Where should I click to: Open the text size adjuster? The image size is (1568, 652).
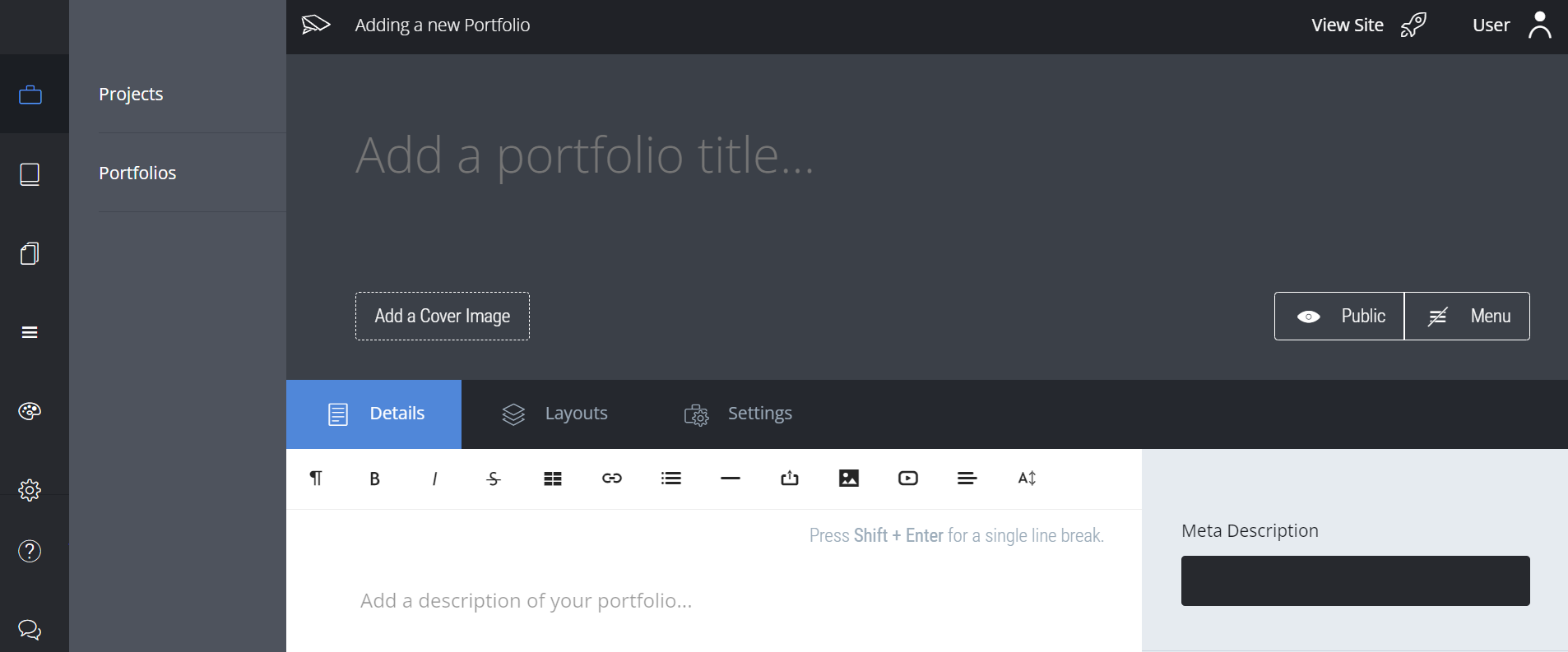click(1025, 478)
